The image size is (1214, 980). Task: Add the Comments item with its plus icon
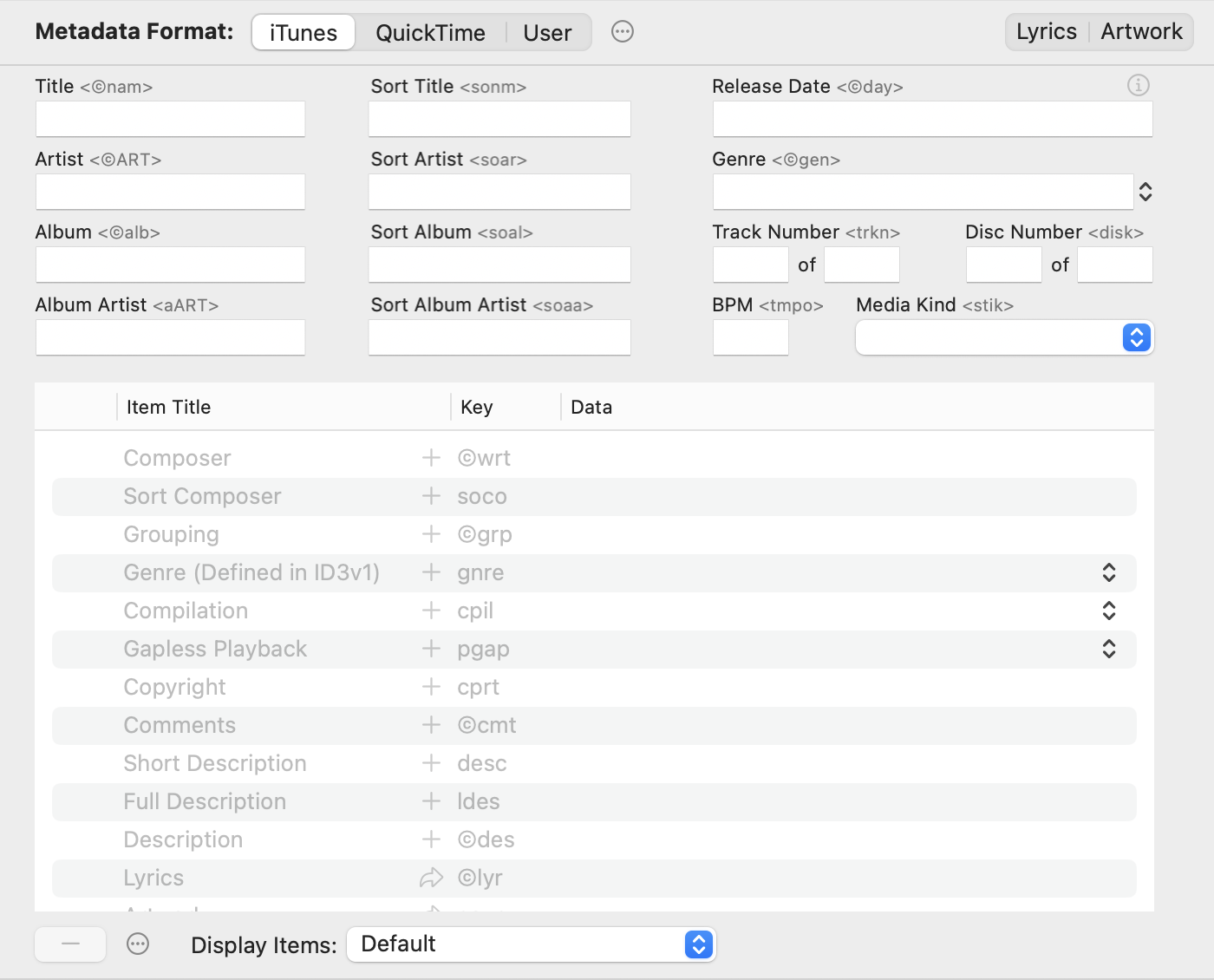click(431, 725)
